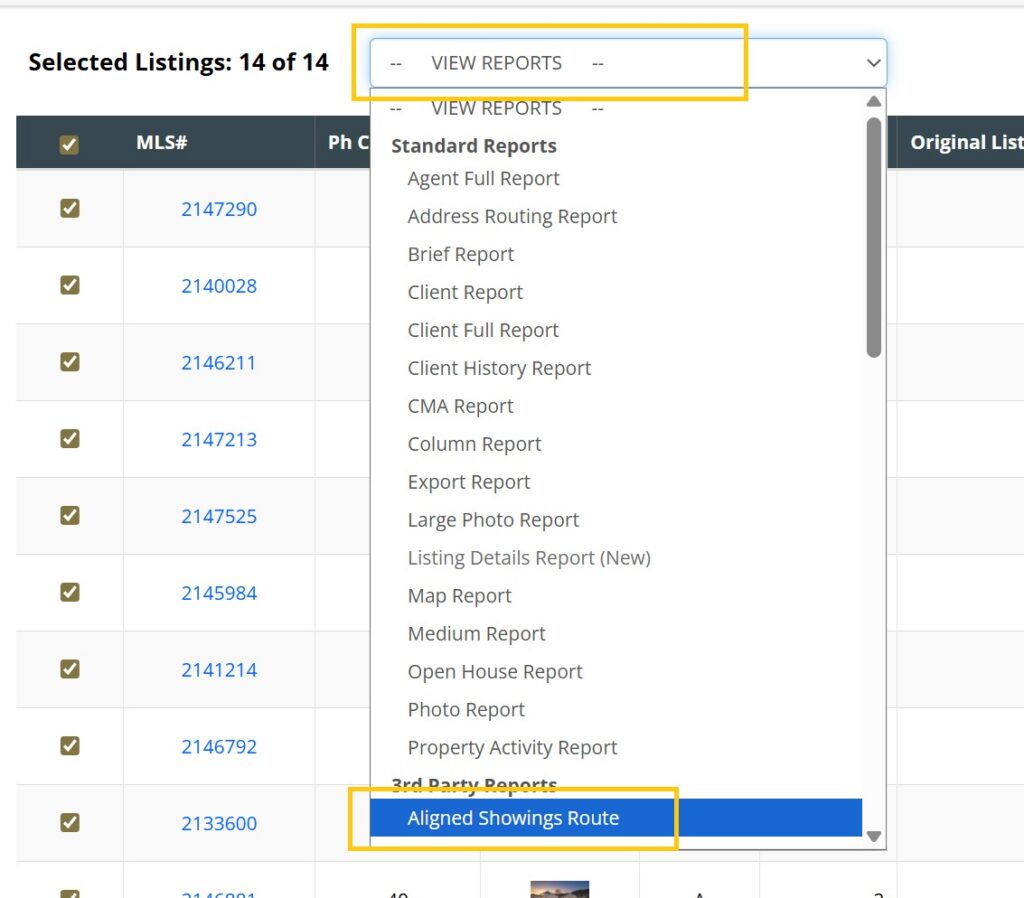1024x898 pixels.
Task: Choose CMA Report option
Action: 460,406
